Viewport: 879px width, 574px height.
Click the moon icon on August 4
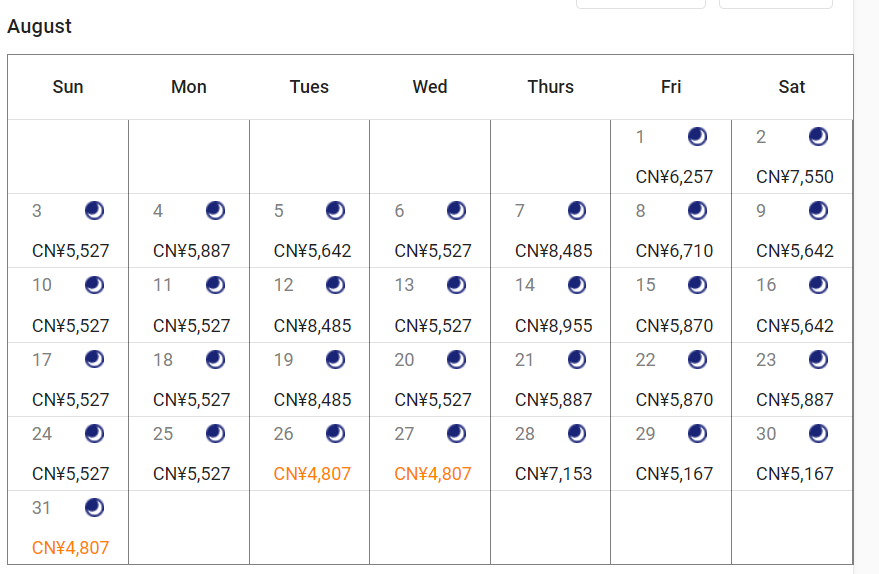215,210
